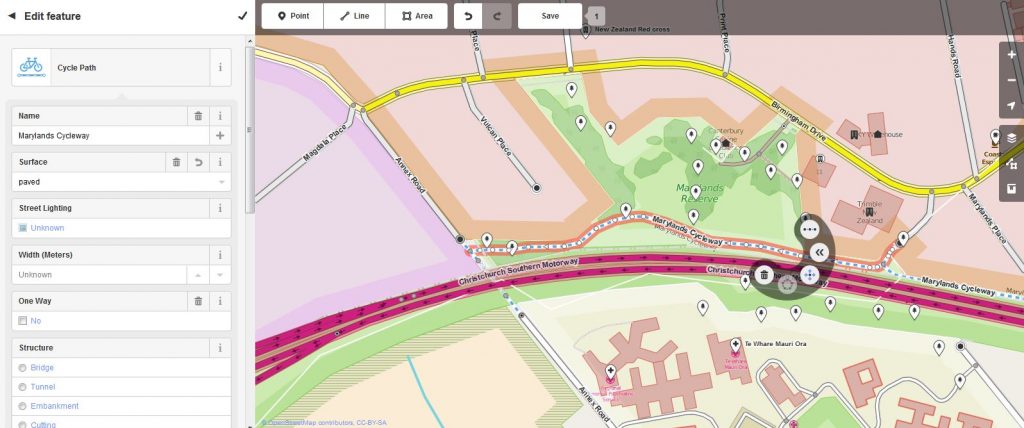Add a multilingual name with the plus icon
This screenshot has height=428, width=1024.
click(x=220, y=136)
